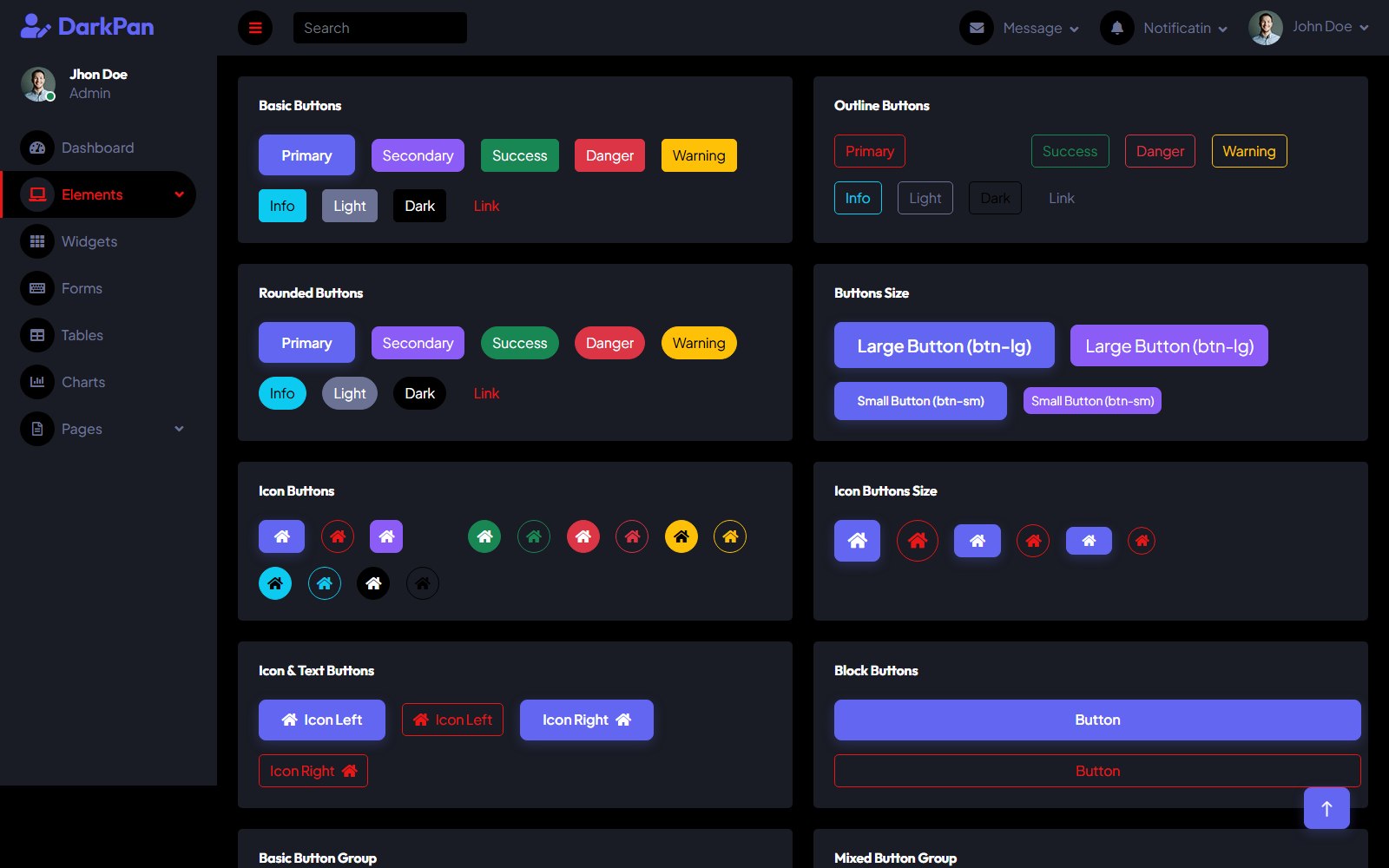1389x868 pixels.
Task: Go to Dashboard in the sidebar
Action: 97,148
